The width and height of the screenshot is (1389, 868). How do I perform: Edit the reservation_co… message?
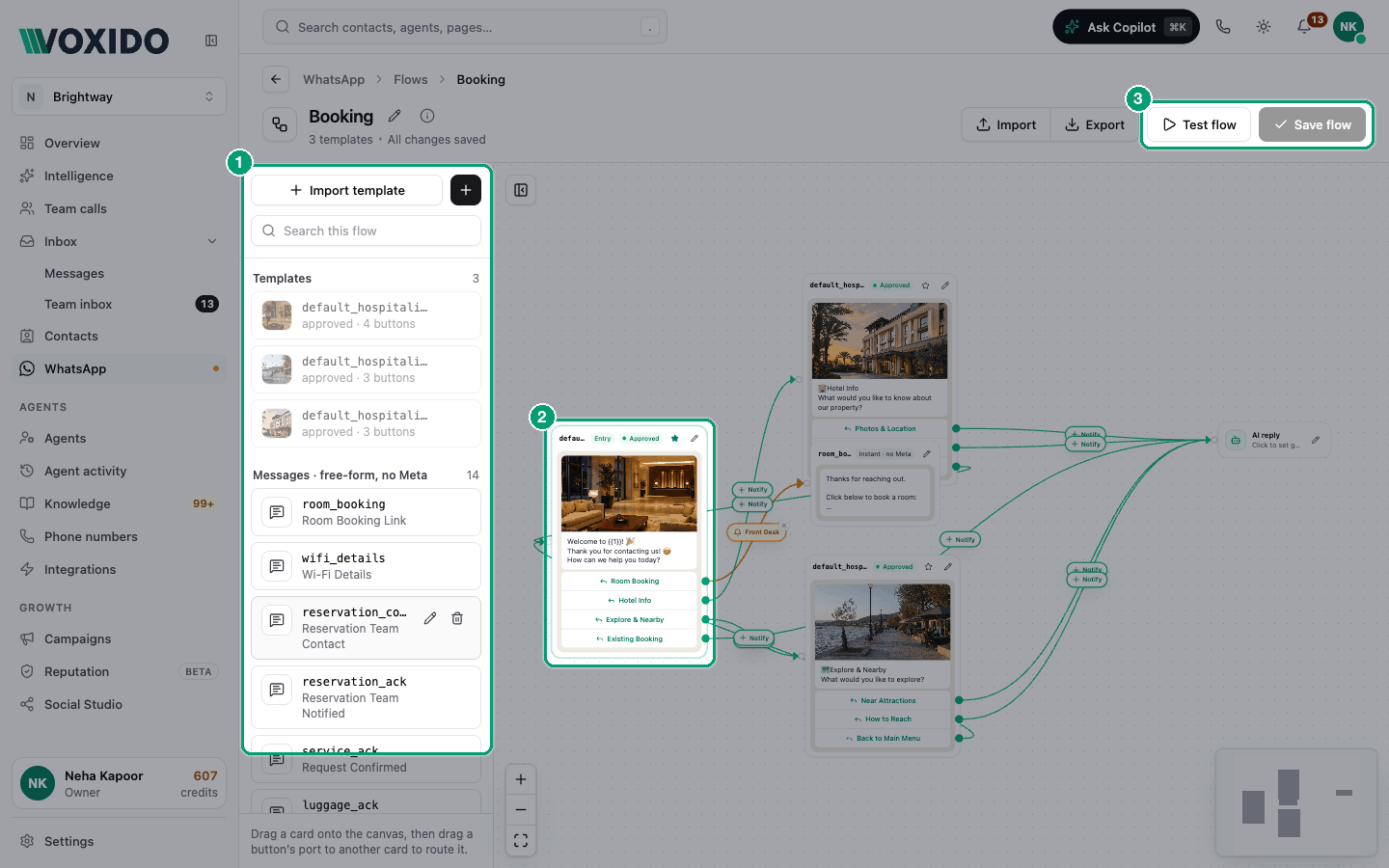(x=430, y=618)
